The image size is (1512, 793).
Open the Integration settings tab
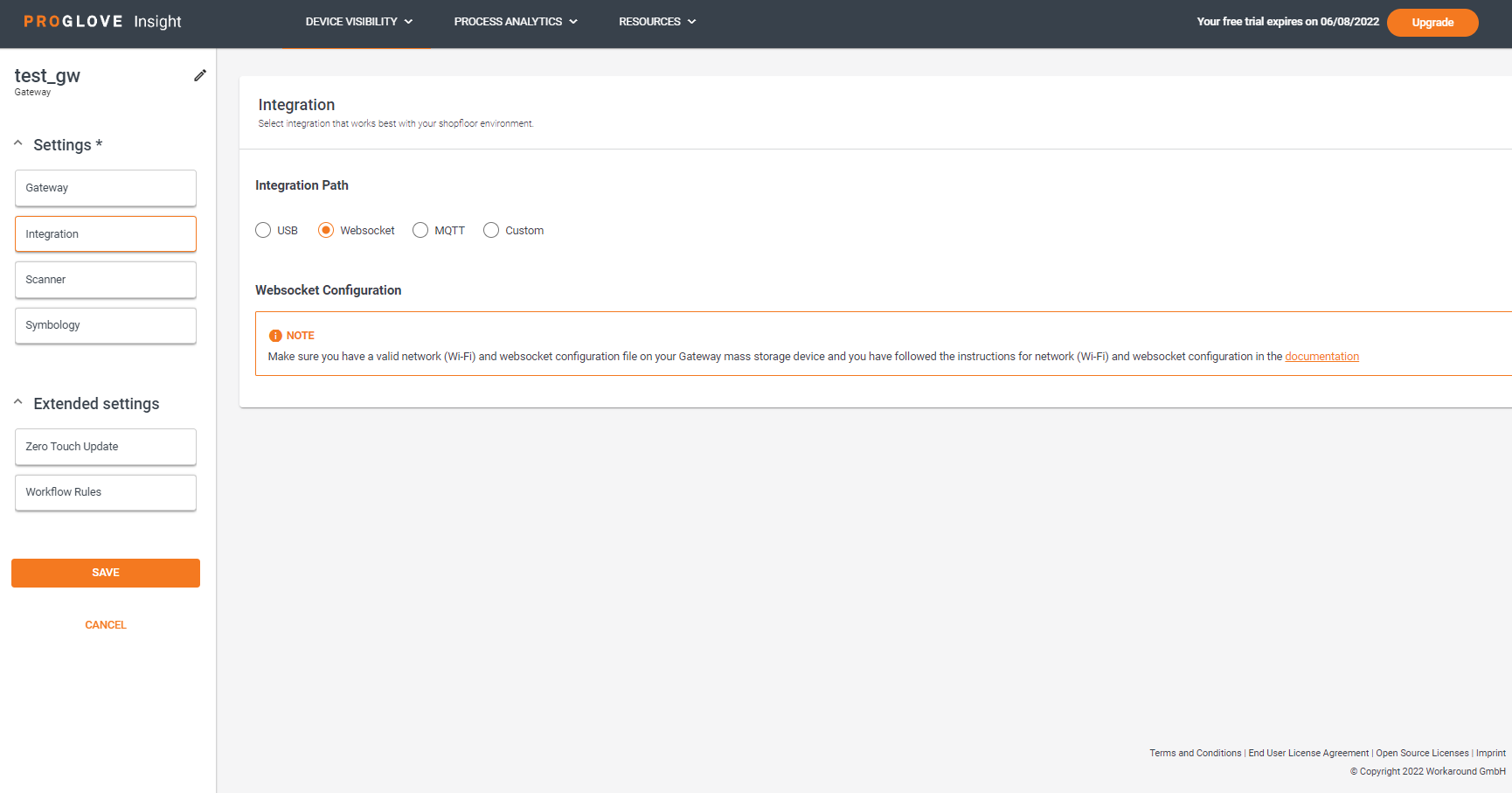[x=106, y=234]
